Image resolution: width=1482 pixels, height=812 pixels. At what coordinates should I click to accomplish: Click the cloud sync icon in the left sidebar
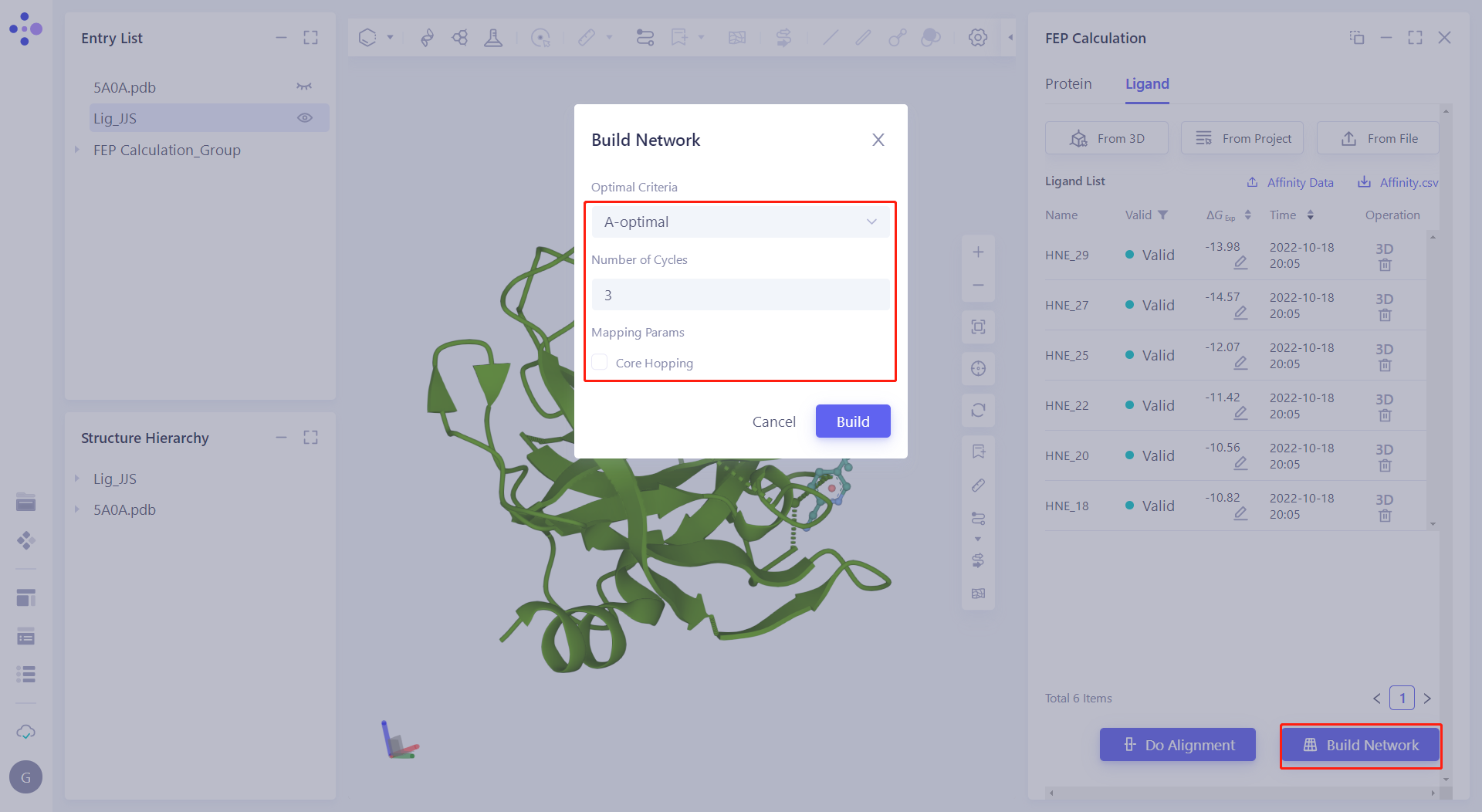click(x=25, y=732)
